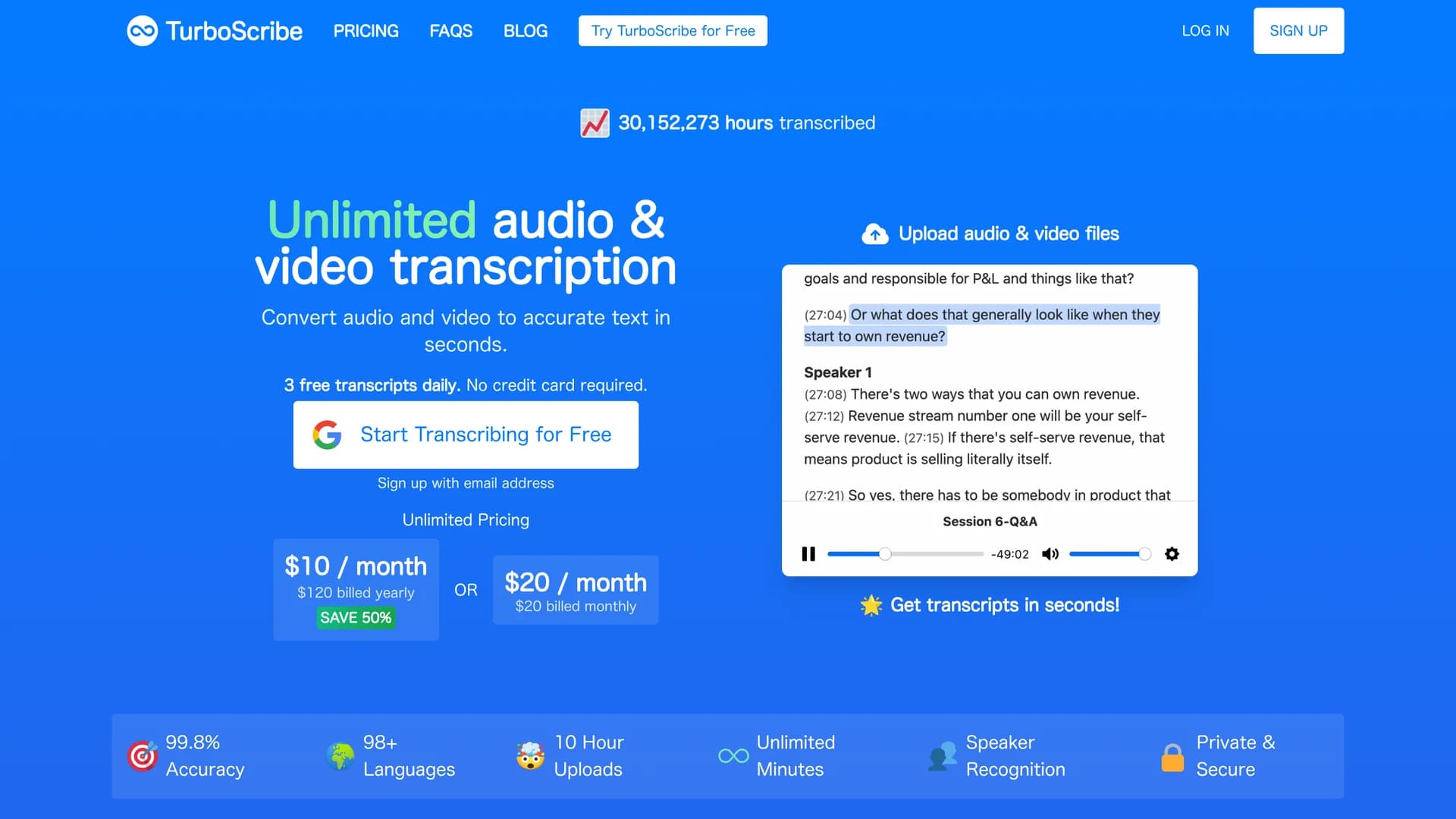Click the TurboScribe brand name text
Image resolution: width=1456 pixels, height=819 pixels.
(234, 31)
